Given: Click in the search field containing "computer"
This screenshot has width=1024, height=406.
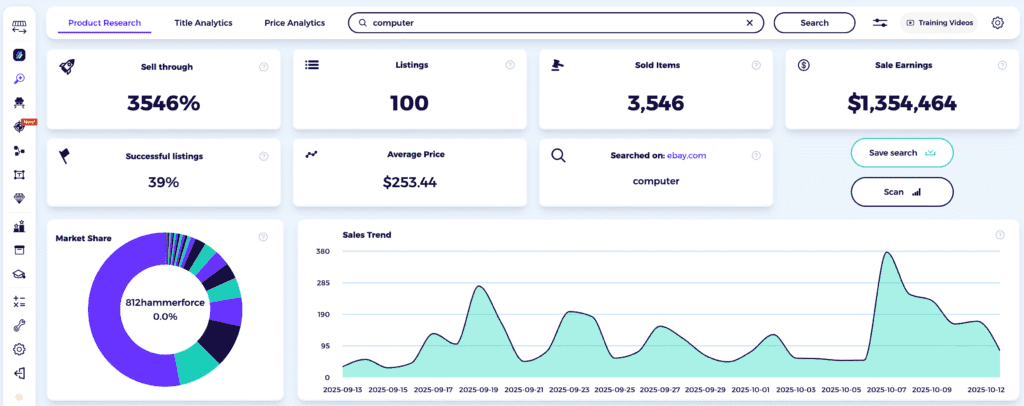Looking at the screenshot, I should pyautogui.click(x=550, y=22).
